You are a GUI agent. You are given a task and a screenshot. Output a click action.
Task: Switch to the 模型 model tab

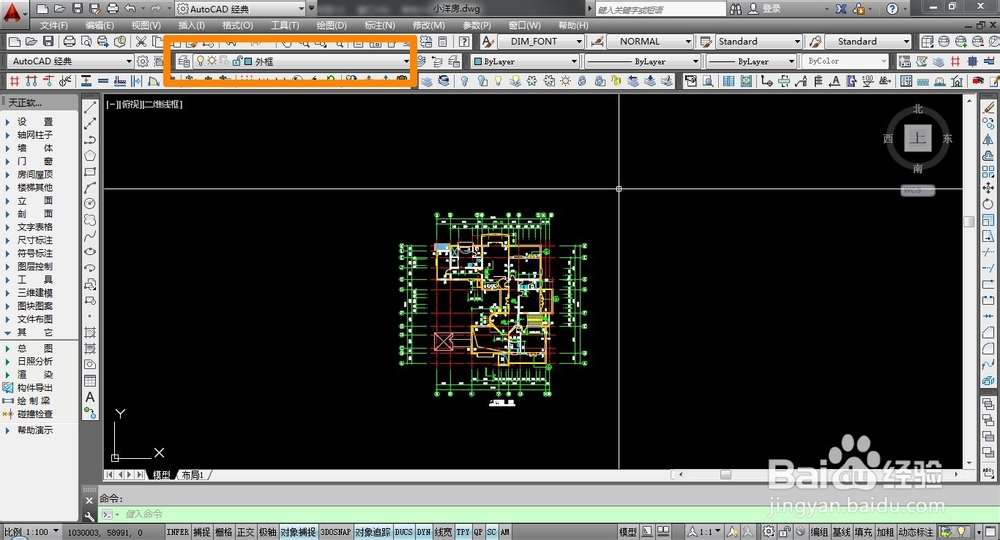161,475
